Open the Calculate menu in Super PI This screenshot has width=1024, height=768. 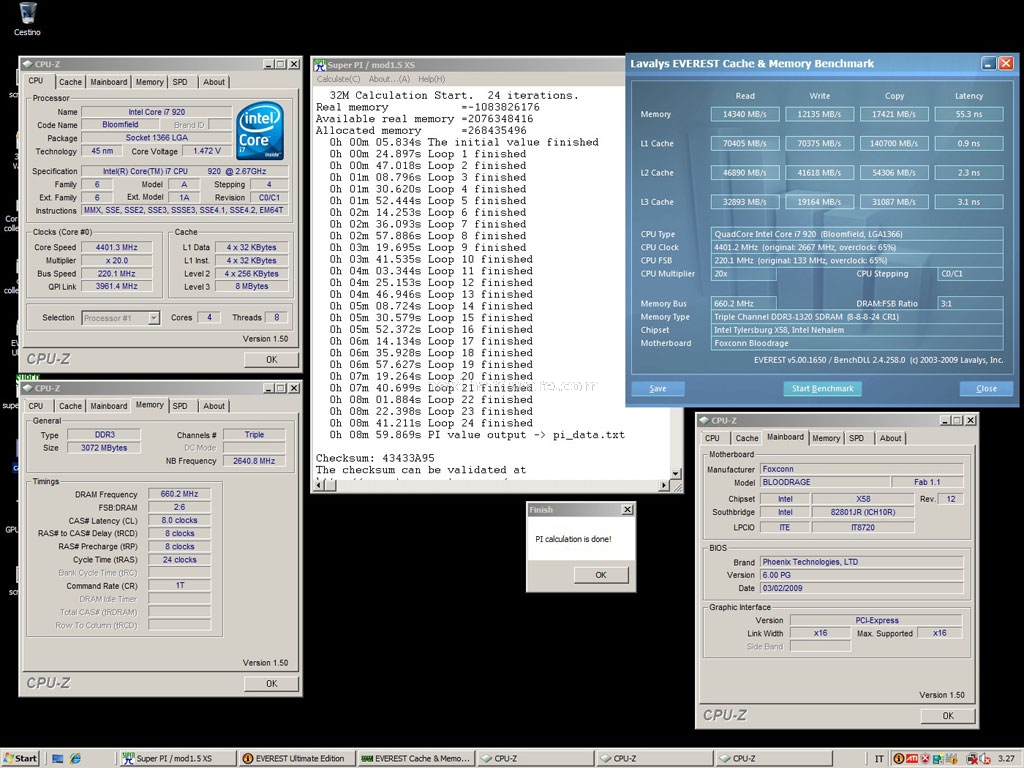(338, 79)
